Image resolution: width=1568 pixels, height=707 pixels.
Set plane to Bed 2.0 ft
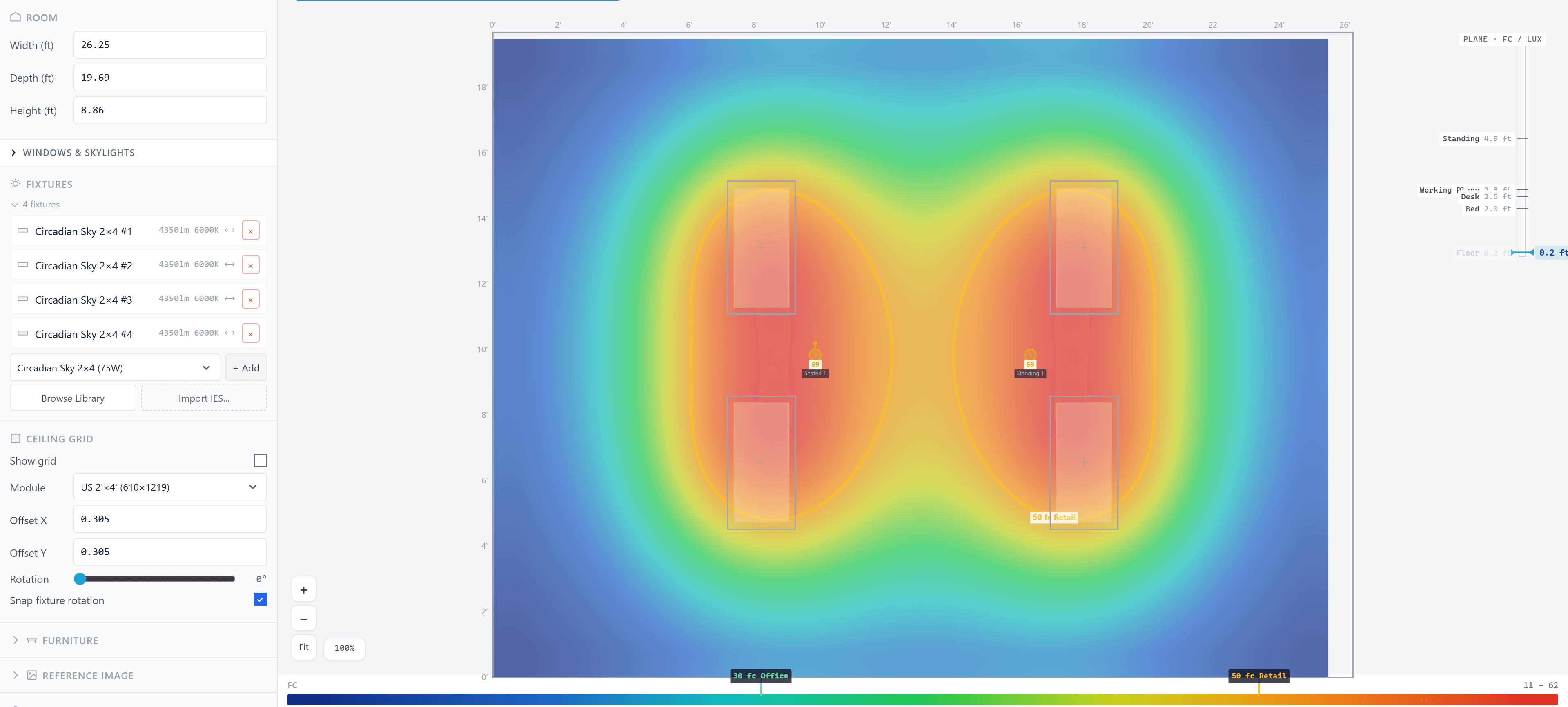(x=1488, y=209)
